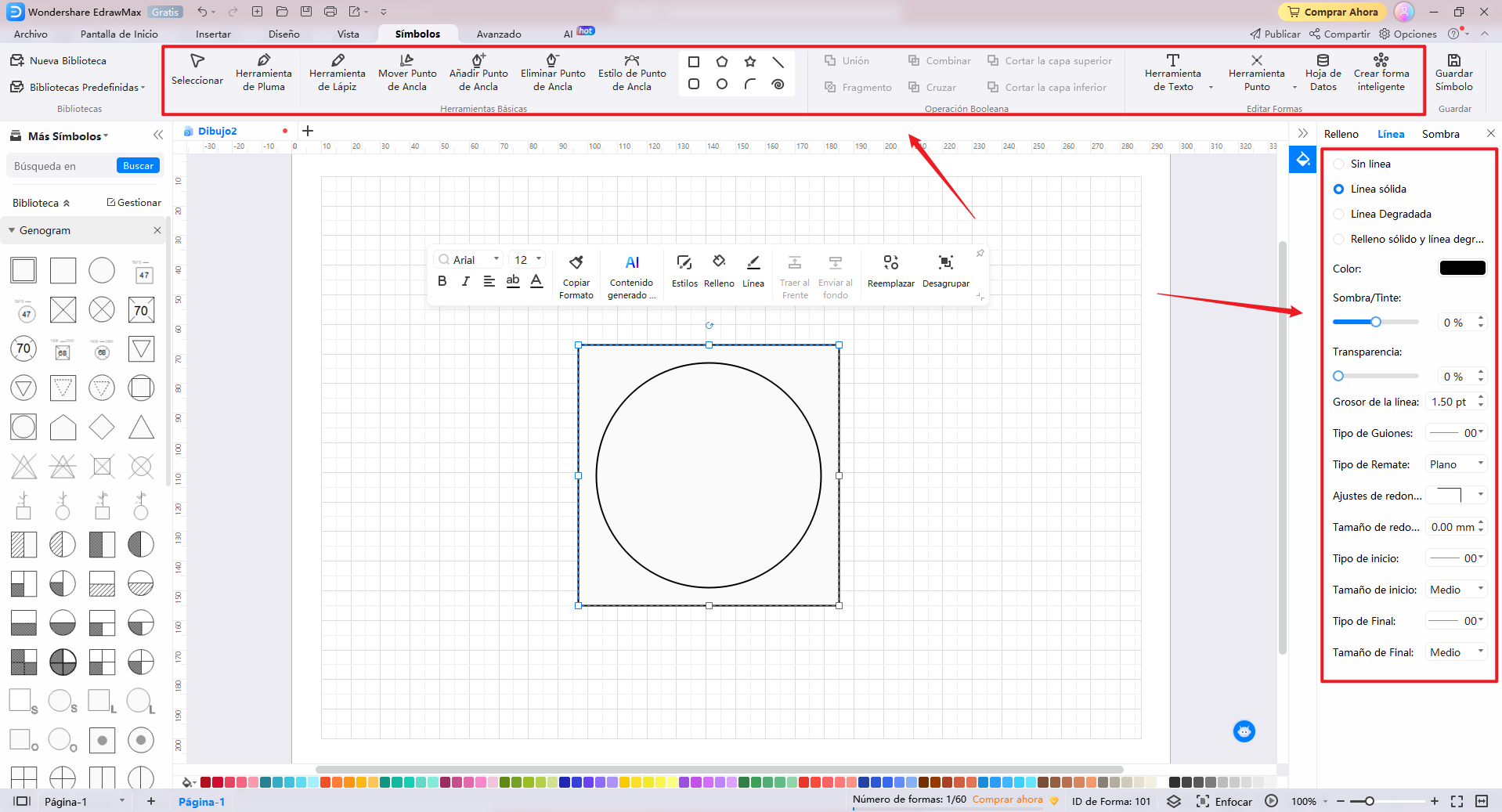This screenshot has height=812, width=1502.
Task: Click Añadir Punto de Ancla tool
Action: (x=478, y=72)
